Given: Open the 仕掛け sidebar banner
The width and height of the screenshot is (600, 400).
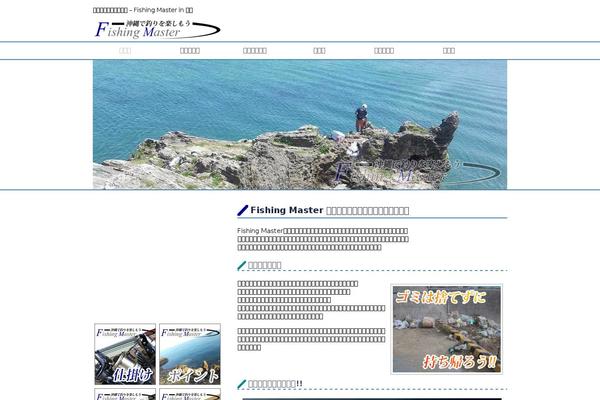Looking at the screenshot, I should [125, 354].
